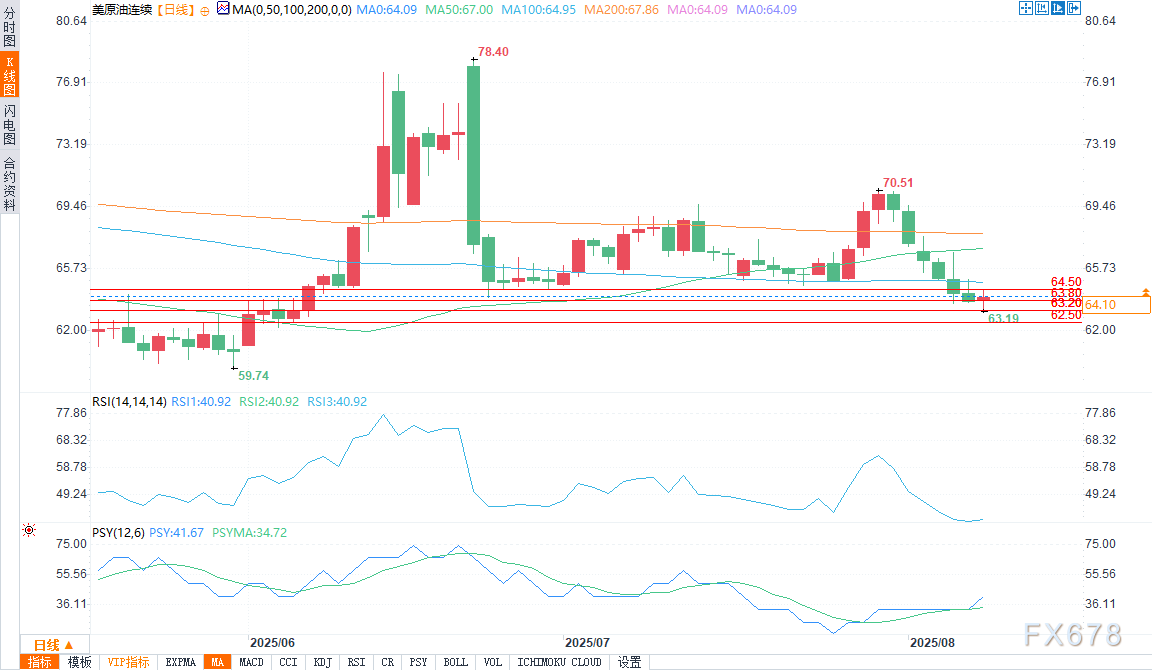1152x670 pixels.
Task: Click the jump-to-start chart axis icon
Action: click(1041, 8)
